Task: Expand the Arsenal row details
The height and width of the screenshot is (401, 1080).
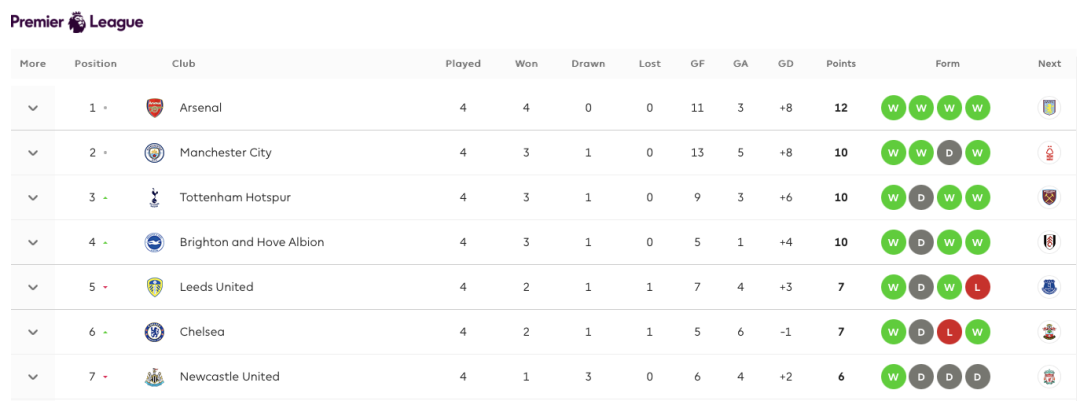Action: tap(33, 108)
